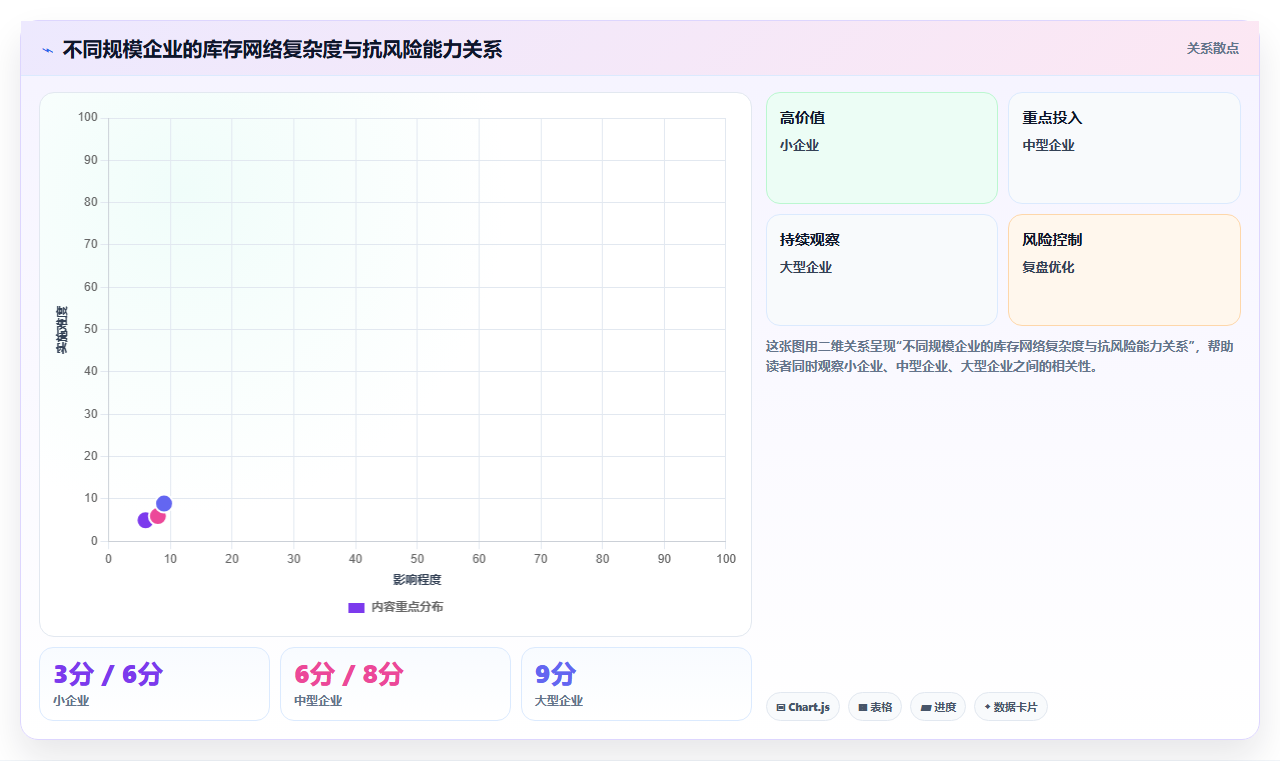This screenshot has width=1280, height=761.
Task: Click the 50 label on the y-axis
Action: (x=91, y=329)
